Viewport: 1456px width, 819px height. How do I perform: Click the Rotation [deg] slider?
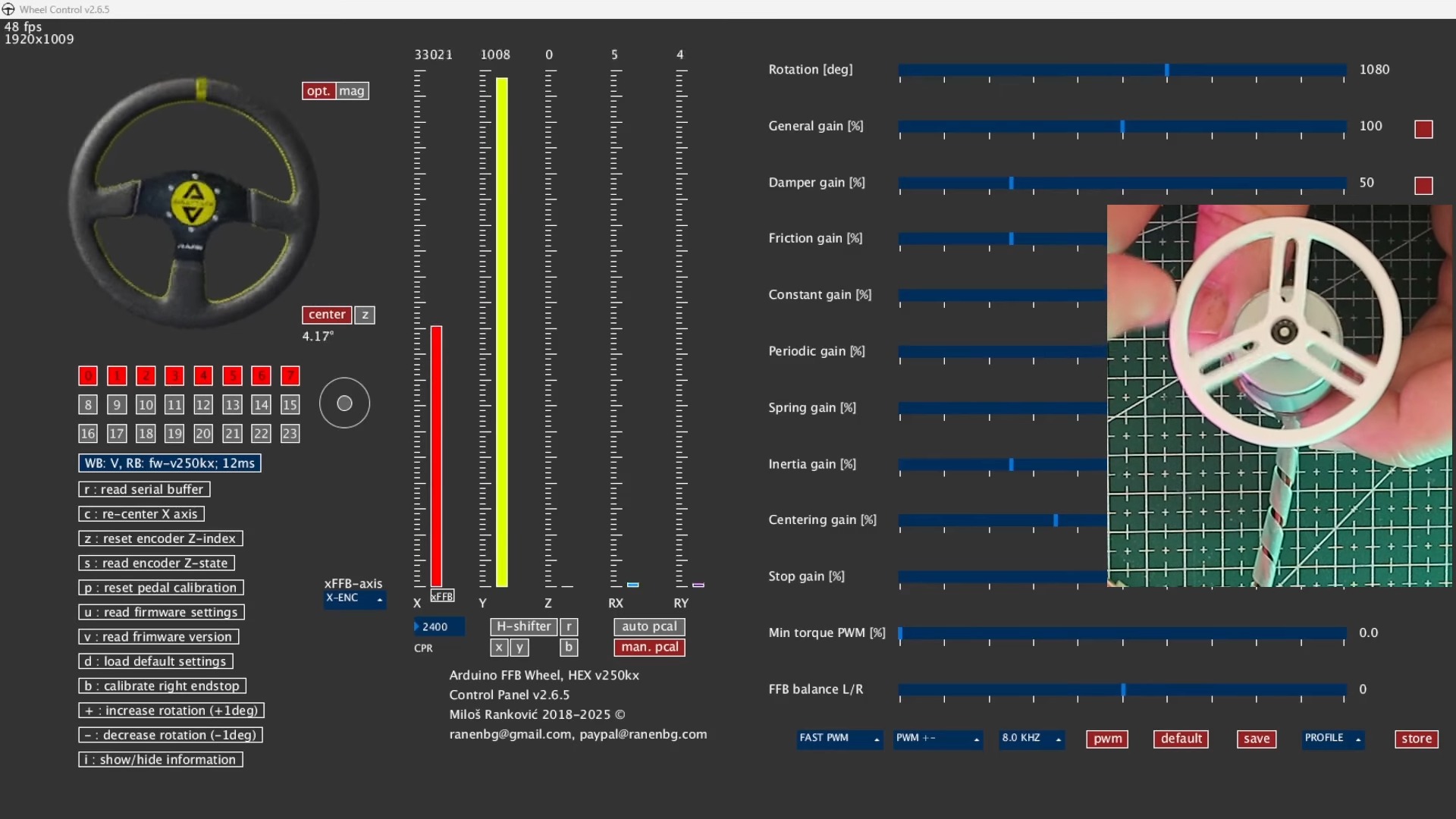point(1166,70)
